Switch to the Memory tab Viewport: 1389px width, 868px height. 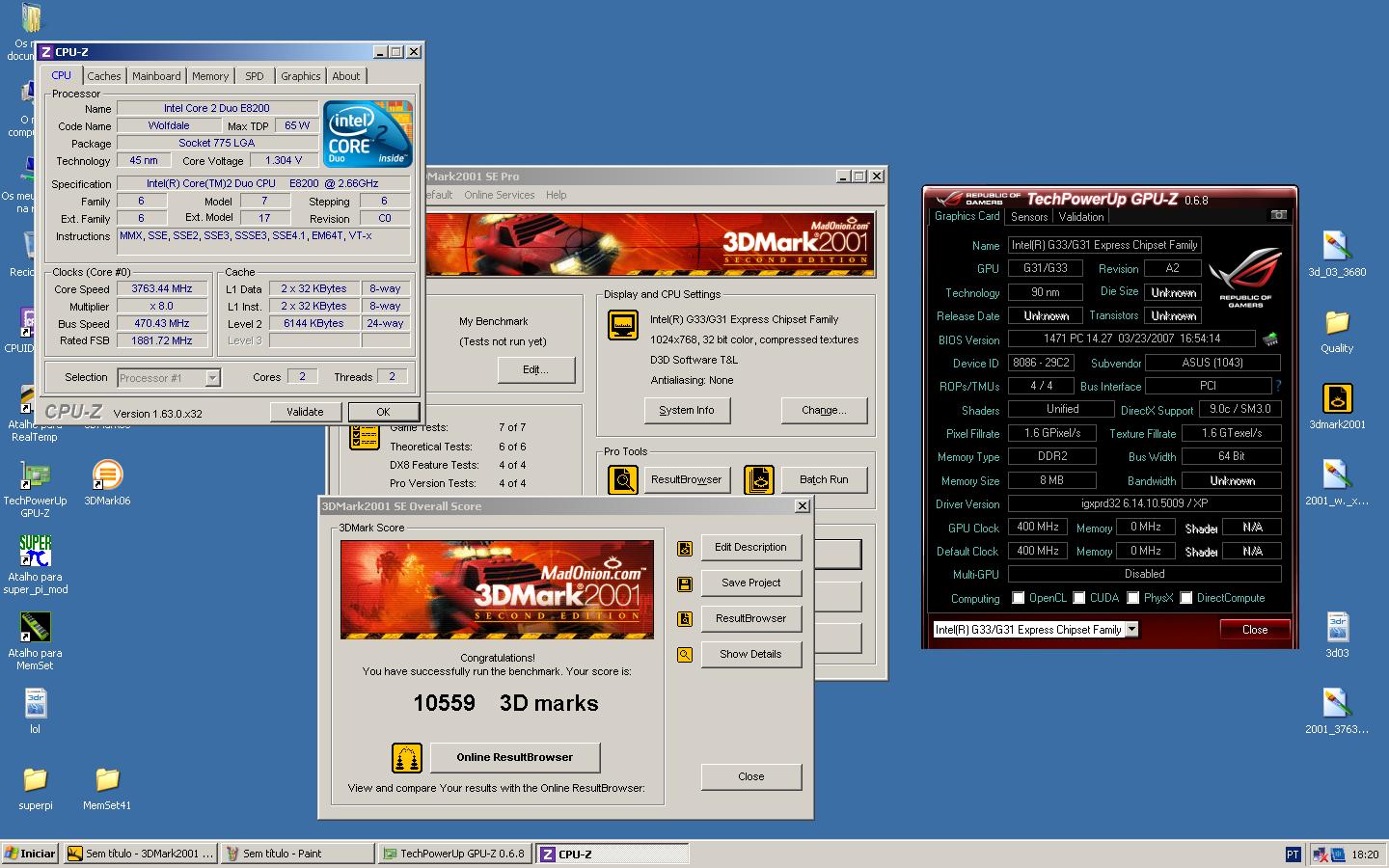click(210, 76)
